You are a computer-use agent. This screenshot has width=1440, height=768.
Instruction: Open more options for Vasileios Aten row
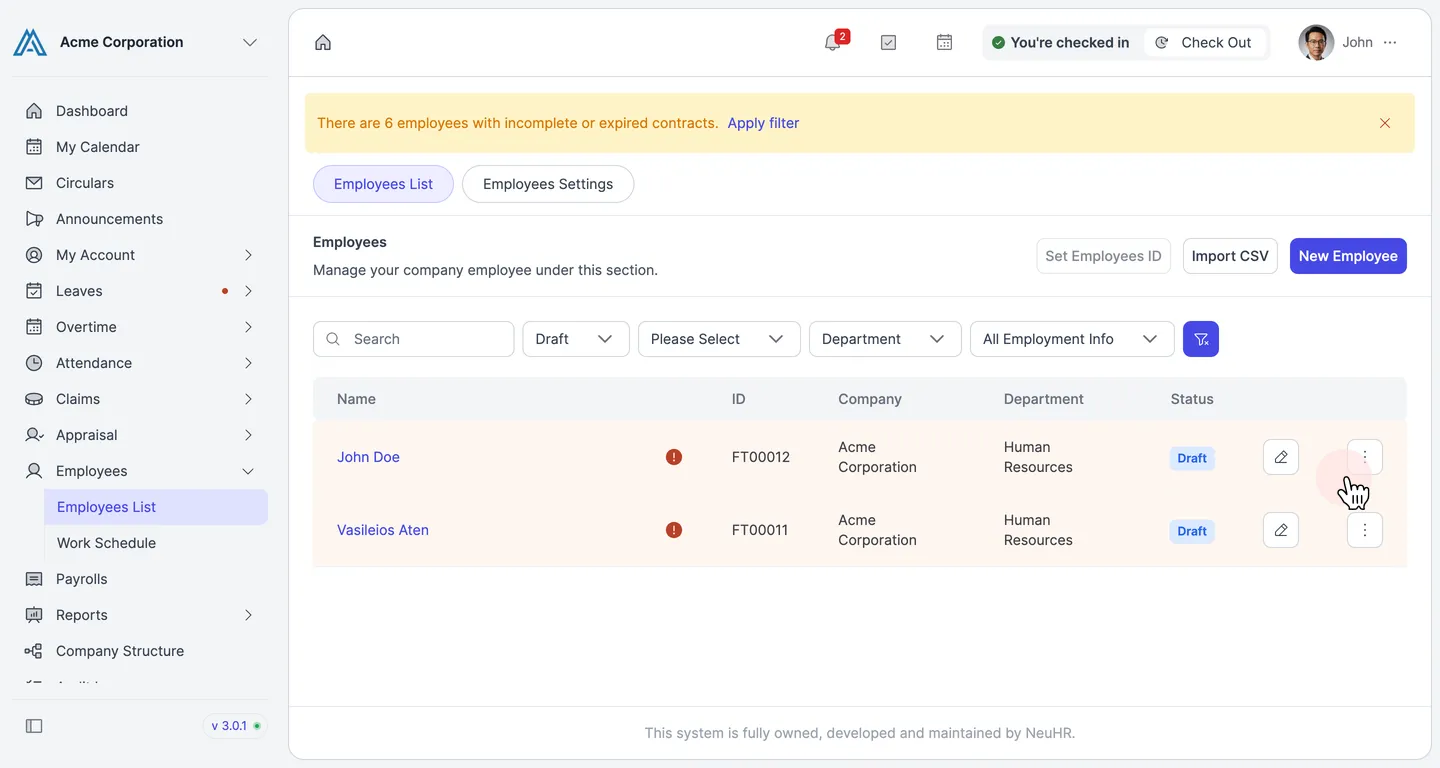(x=1365, y=530)
